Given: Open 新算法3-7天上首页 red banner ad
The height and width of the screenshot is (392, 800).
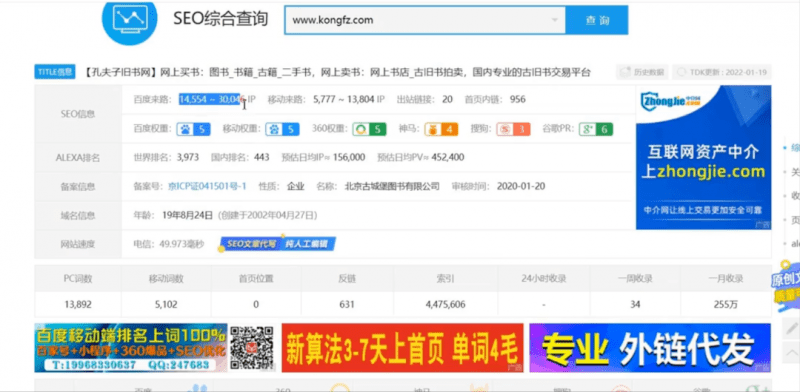Looking at the screenshot, I should pyautogui.click(x=403, y=348).
